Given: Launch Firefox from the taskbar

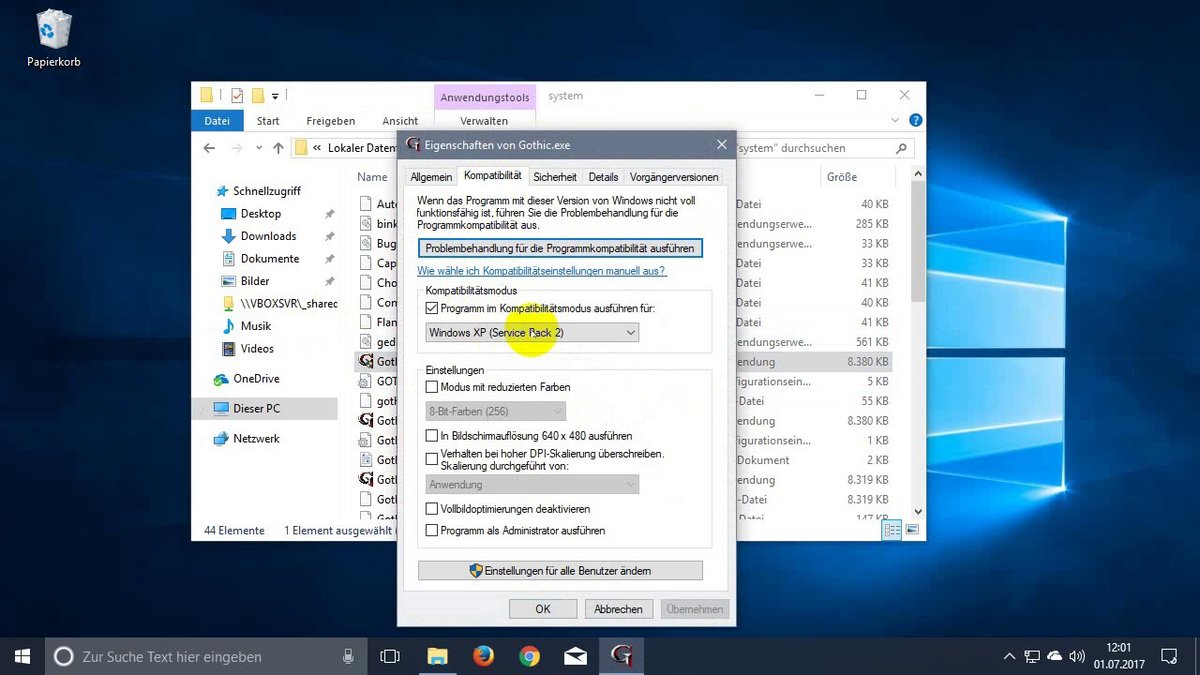Looking at the screenshot, I should point(483,656).
